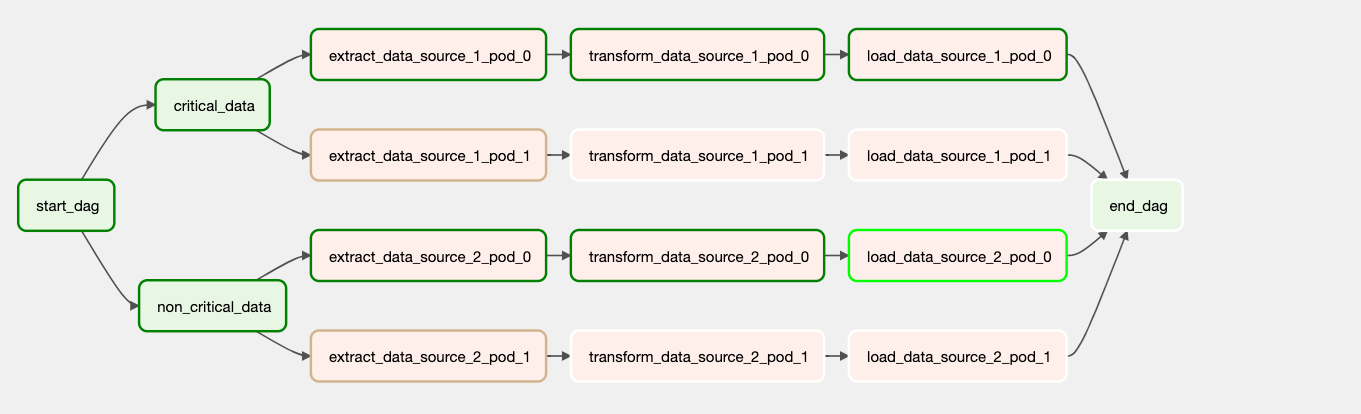Click the load_data_source_1_pod_1 task node
The height and width of the screenshot is (414, 1361).
pos(957,155)
